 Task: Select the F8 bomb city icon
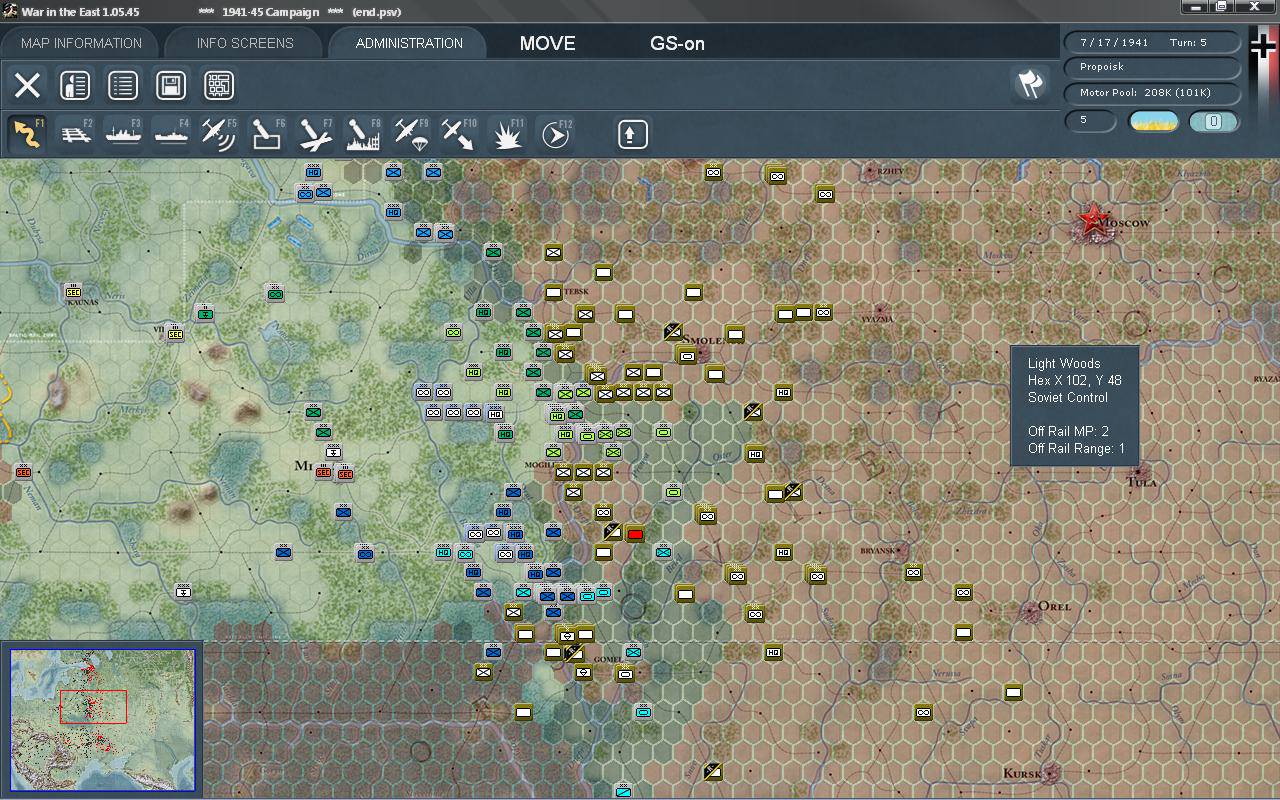(364, 134)
